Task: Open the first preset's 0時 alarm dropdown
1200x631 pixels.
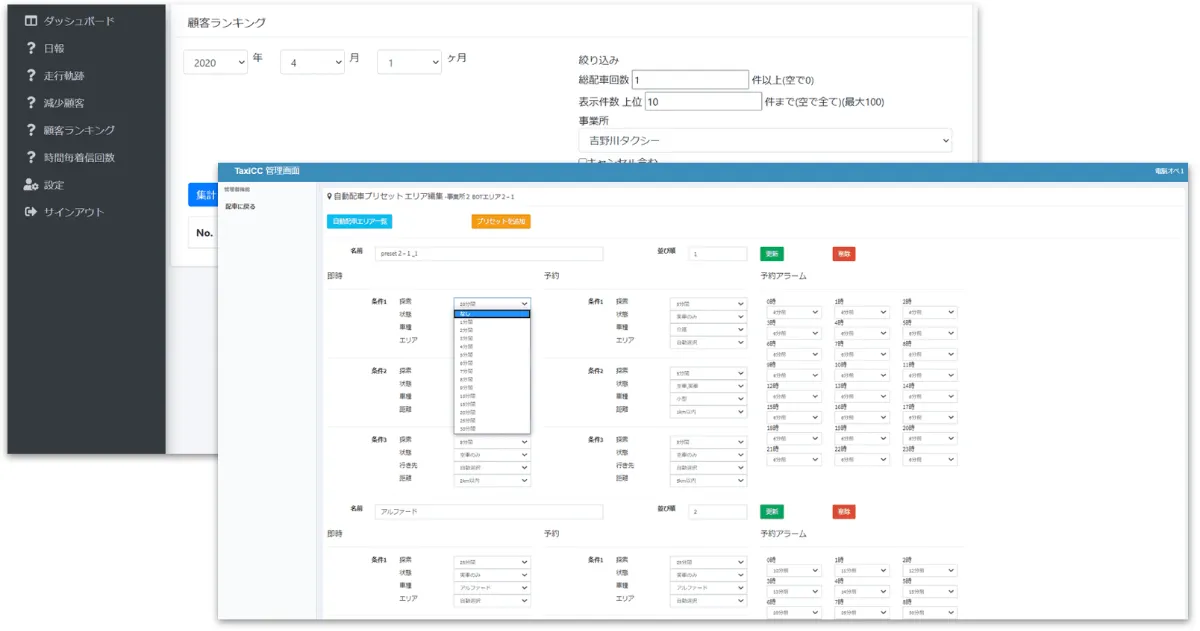Action: click(x=794, y=312)
